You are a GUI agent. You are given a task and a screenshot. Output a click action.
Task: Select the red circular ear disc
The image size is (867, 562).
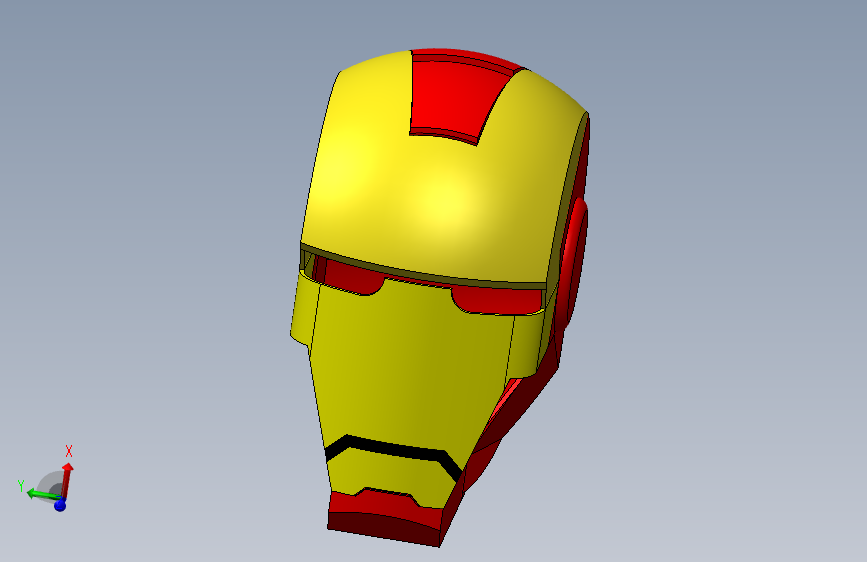coord(572,263)
